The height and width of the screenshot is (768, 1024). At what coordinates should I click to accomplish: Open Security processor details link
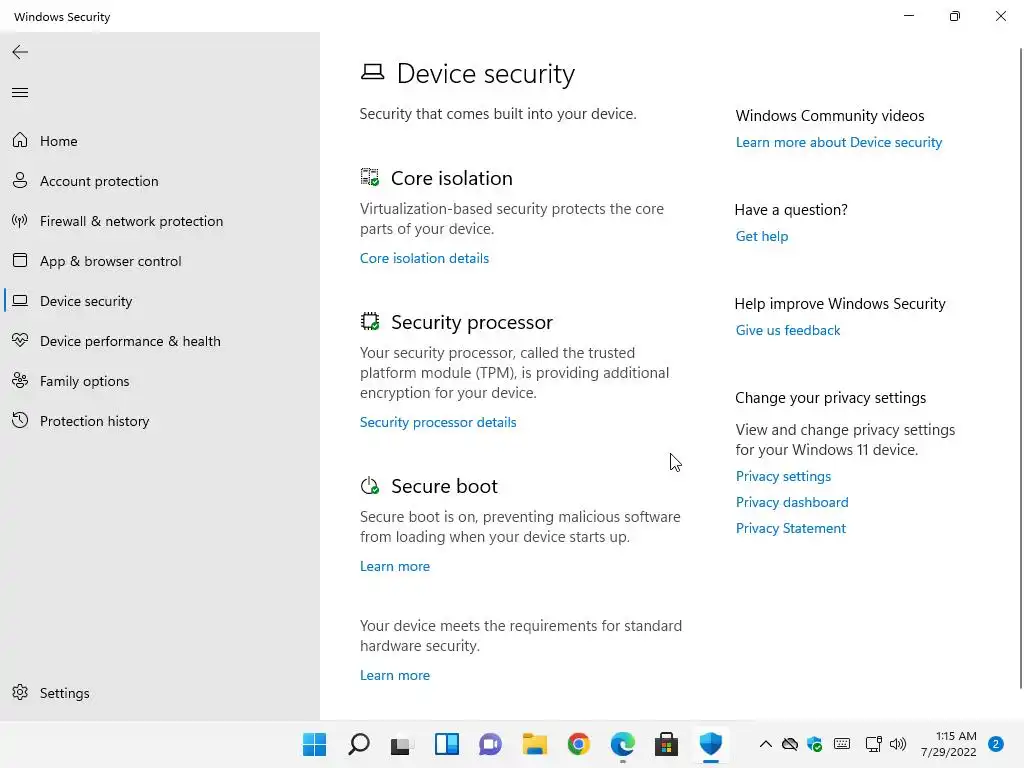click(x=438, y=422)
